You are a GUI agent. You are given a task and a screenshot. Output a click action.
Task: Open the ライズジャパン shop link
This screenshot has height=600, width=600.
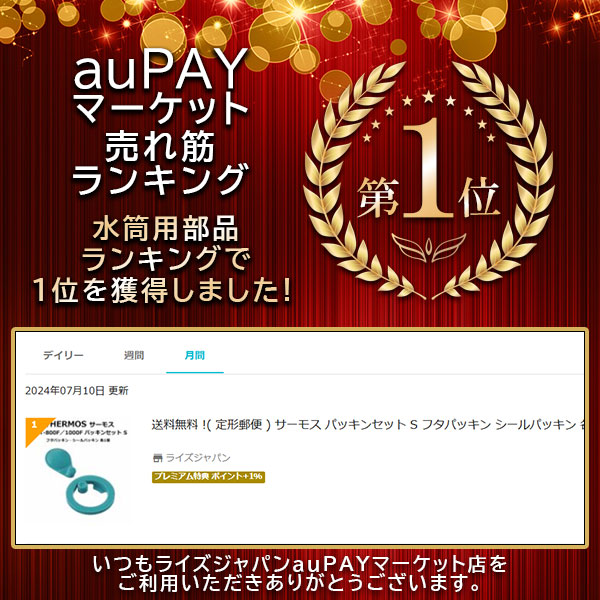click(198, 458)
